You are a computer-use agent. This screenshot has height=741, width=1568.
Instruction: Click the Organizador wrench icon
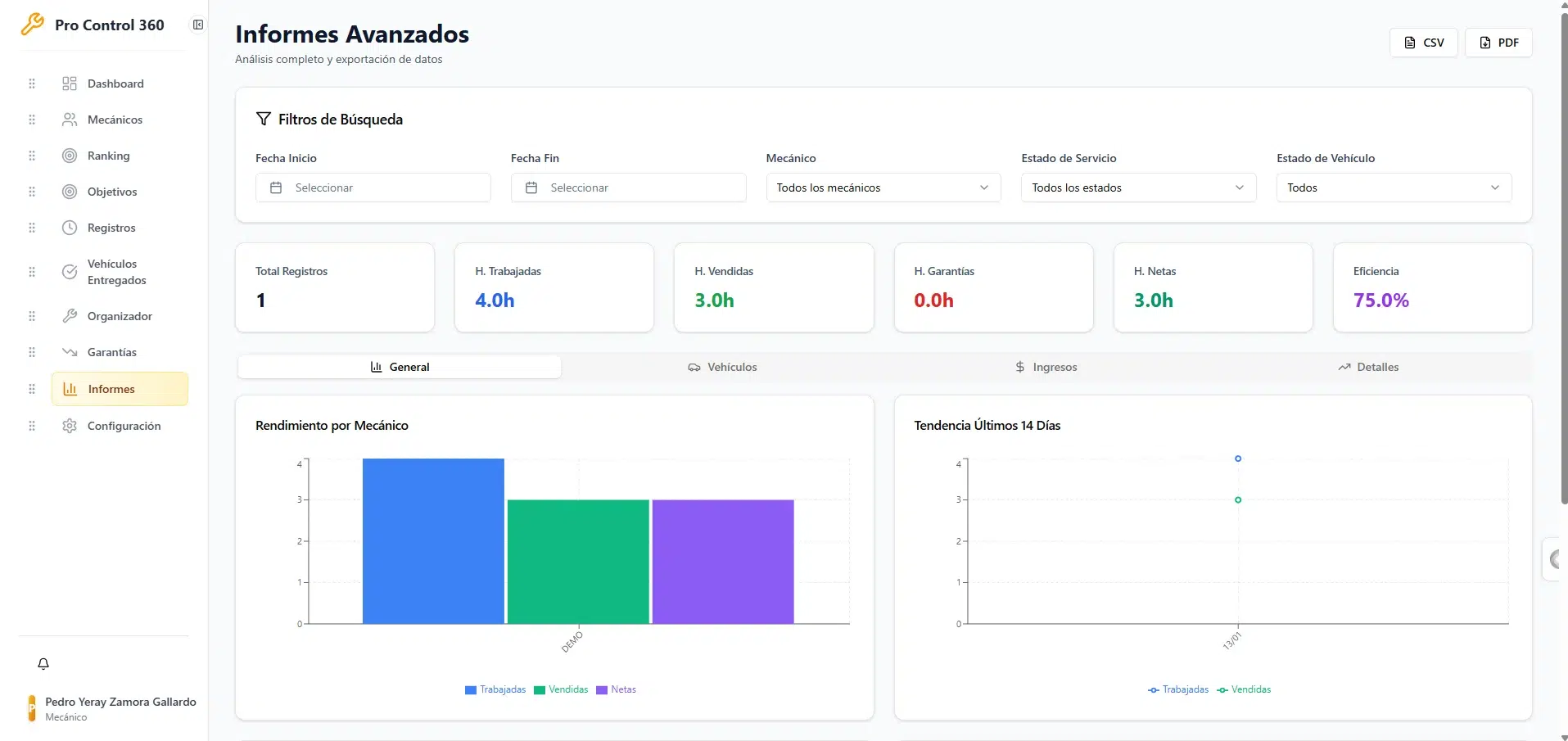pos(70,316)
